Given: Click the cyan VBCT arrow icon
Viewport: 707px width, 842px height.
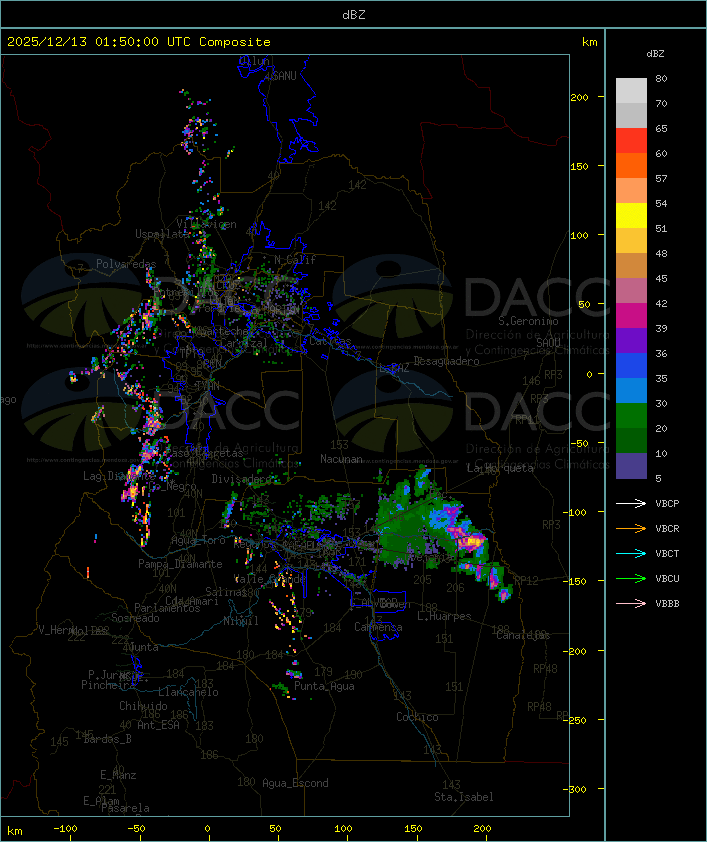Looking at the screenshot, I should [x=631, y=553].
